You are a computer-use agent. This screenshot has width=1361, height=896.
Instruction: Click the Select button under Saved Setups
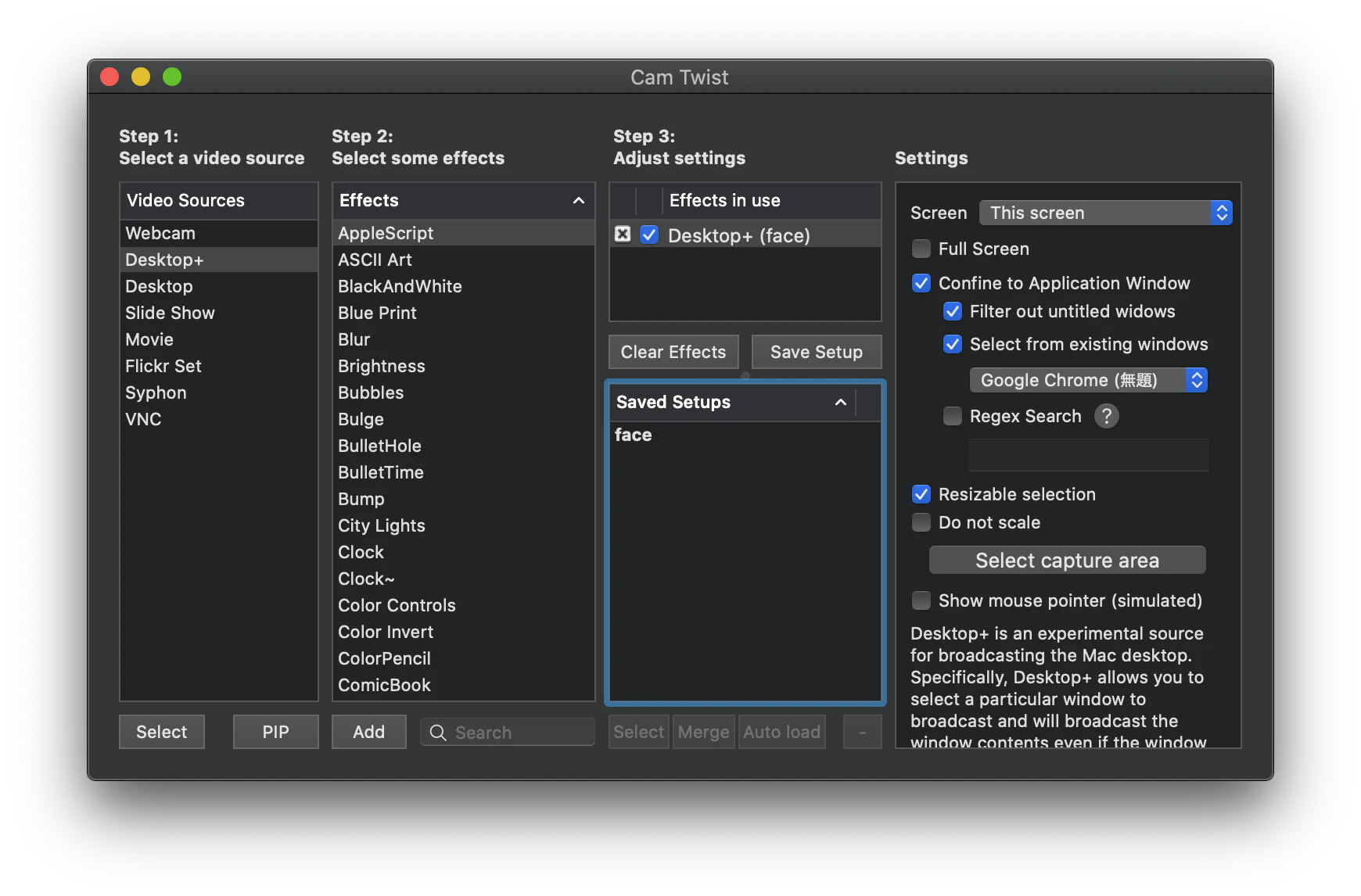pyautogui.click(x=639, y=732)
